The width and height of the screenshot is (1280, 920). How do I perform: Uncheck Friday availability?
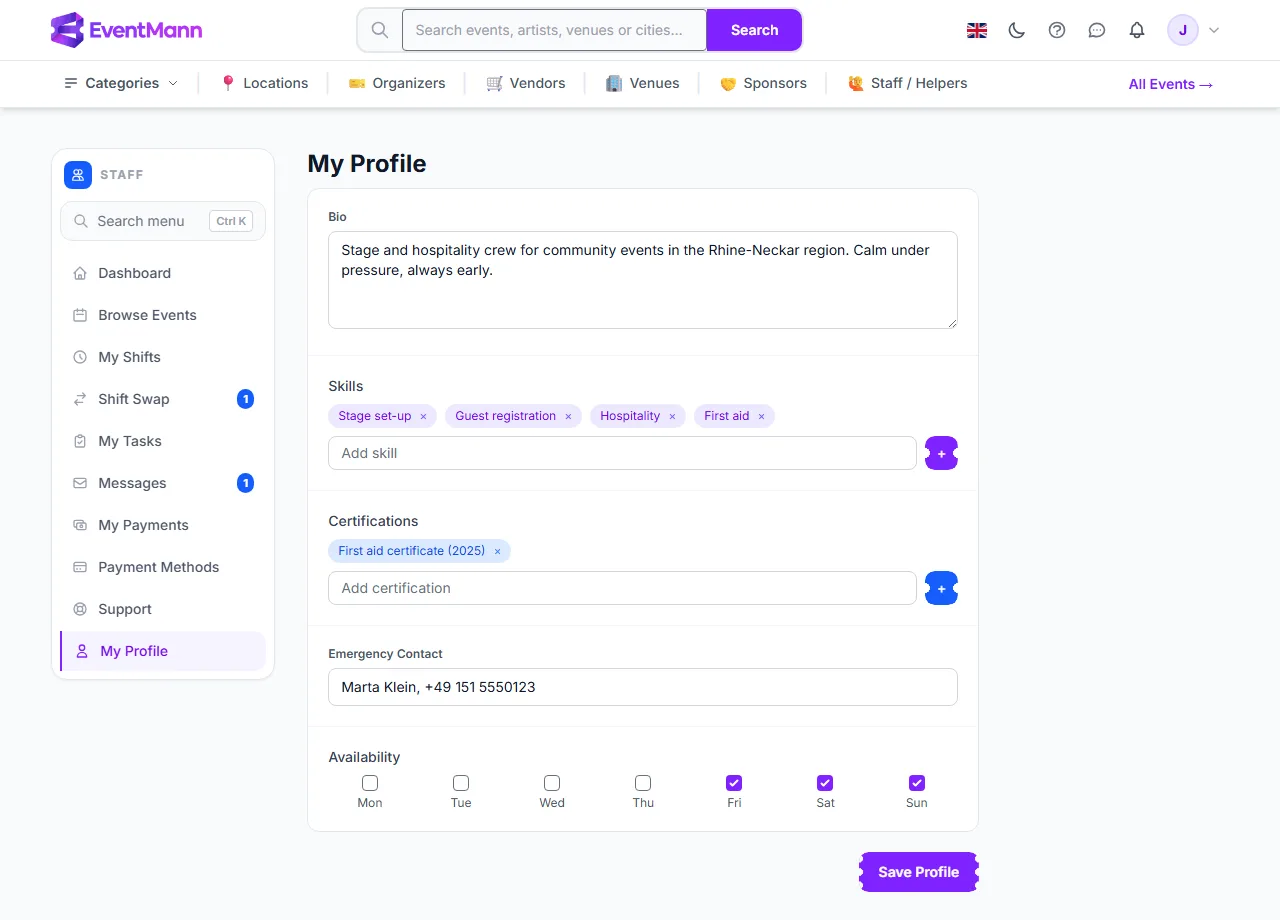[734, 783]
